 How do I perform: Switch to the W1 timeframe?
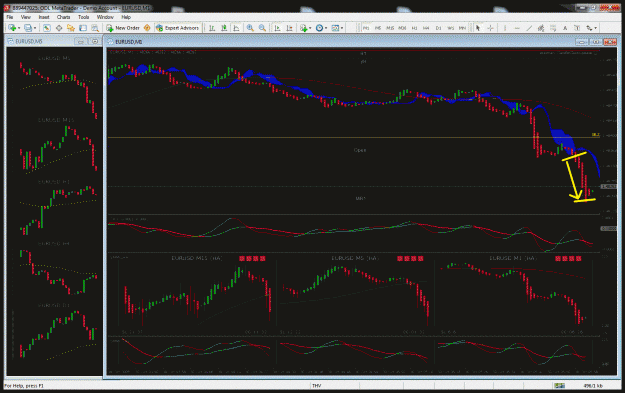point(450,28)
